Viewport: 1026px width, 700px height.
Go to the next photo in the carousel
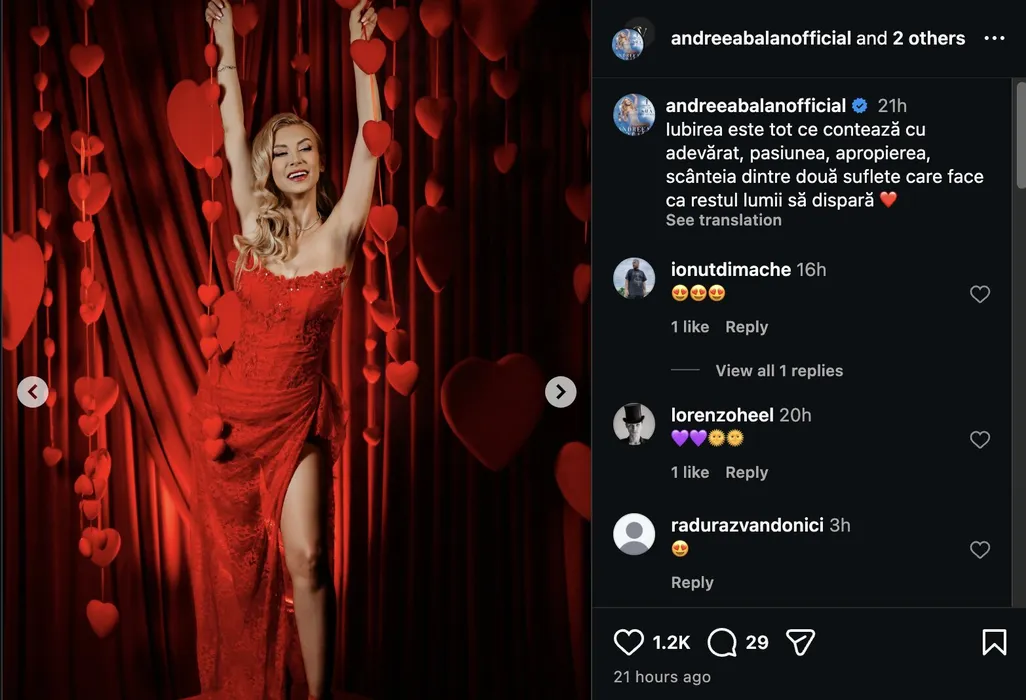(x=560, y=391)
